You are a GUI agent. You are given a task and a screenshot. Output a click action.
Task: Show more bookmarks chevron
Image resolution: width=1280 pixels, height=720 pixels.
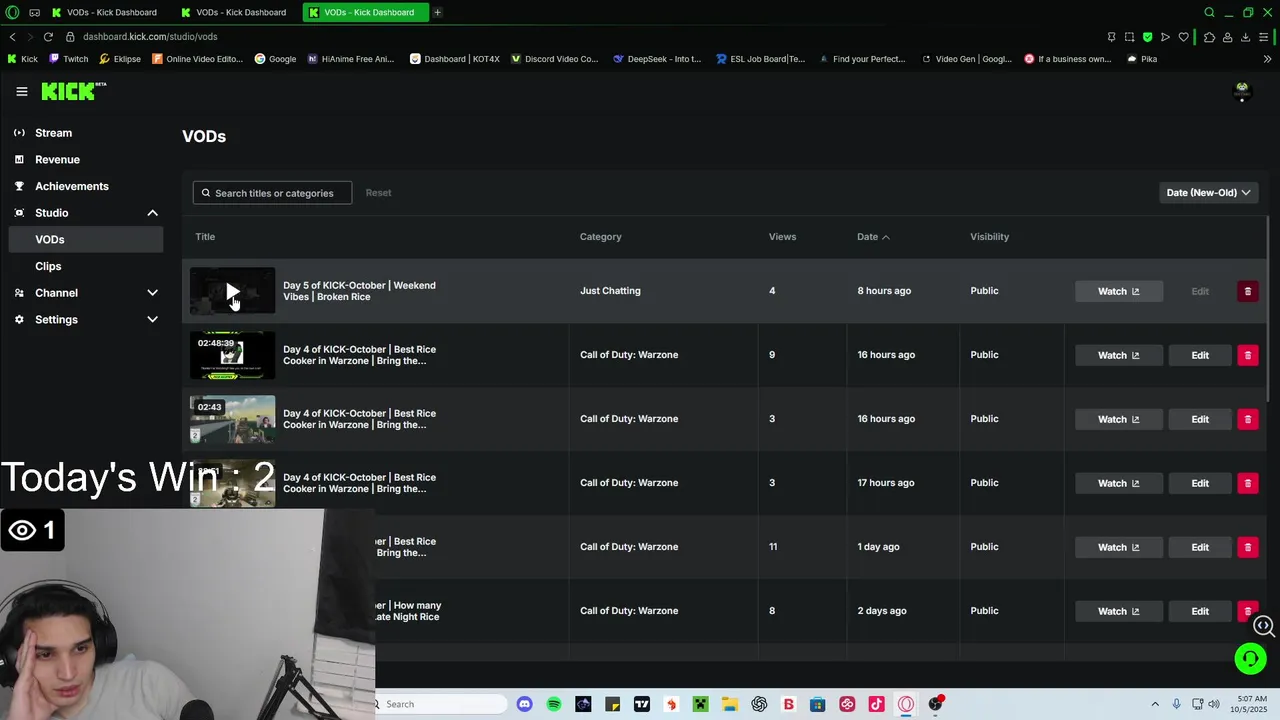point(1267,59)
